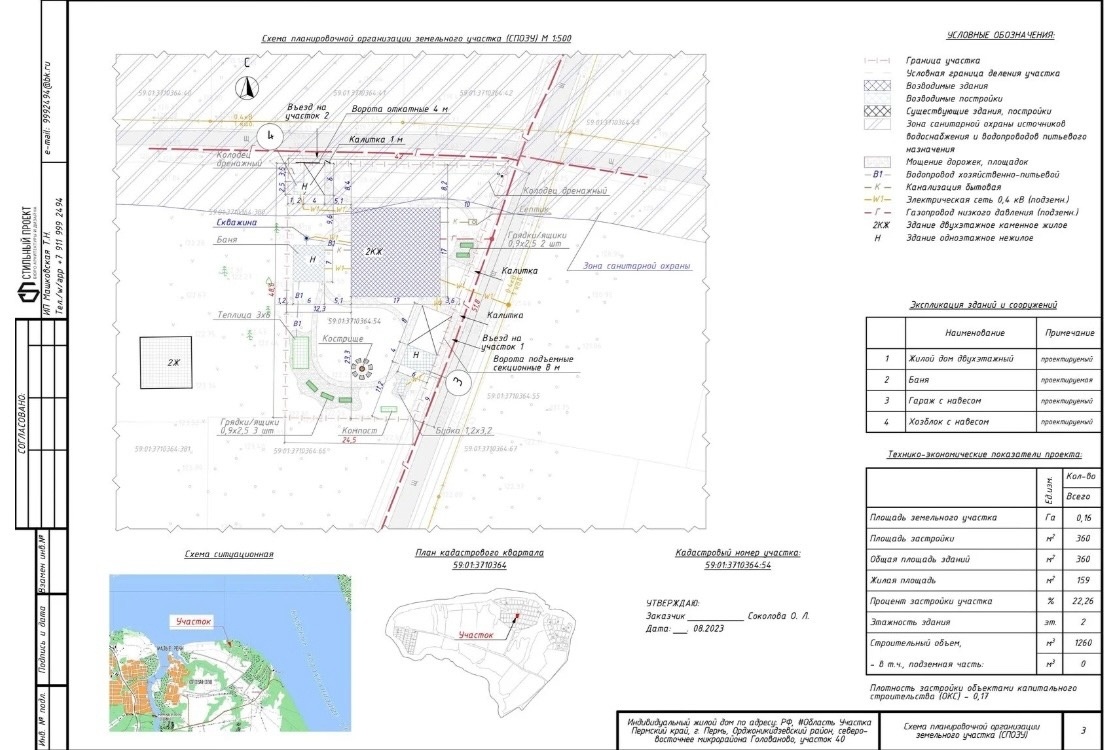Click the Теплица 3х6 label
This screenshot has height=750, width=1105.
click(244, 315)
